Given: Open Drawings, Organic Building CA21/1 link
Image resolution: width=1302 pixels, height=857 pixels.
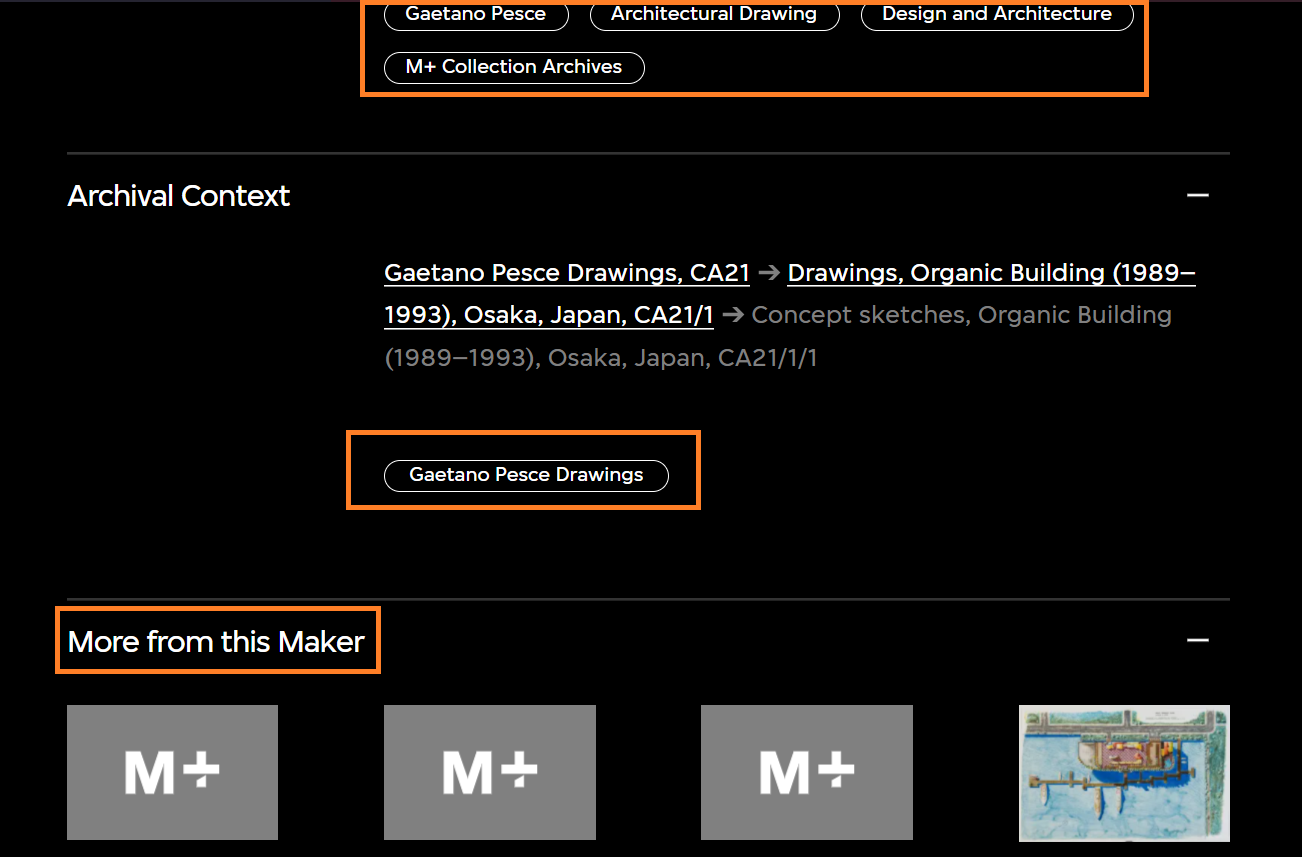Looking at the screenshot, I should coord(790,294).
